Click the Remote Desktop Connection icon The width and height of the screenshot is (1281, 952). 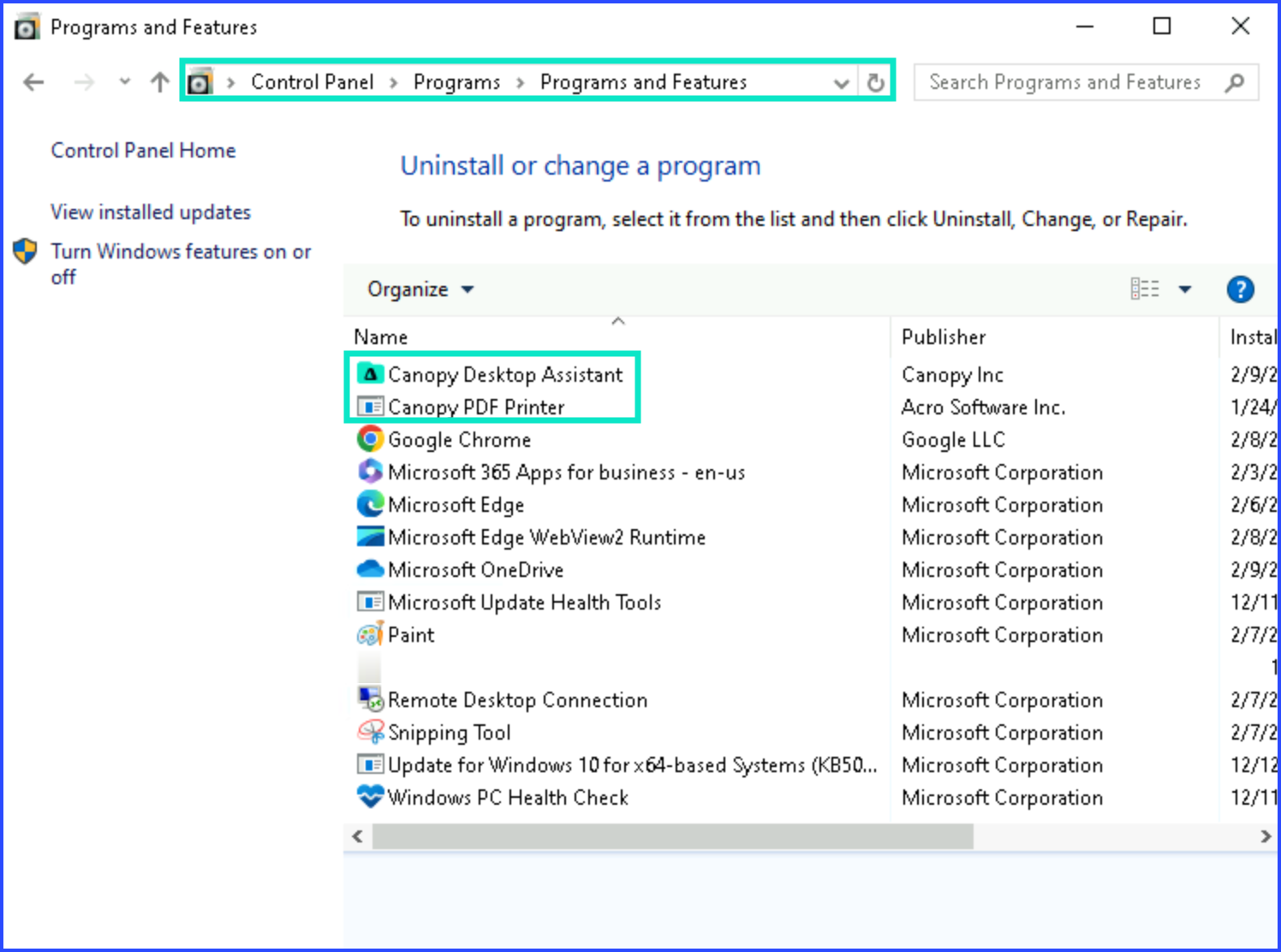(x=370, y=699)
